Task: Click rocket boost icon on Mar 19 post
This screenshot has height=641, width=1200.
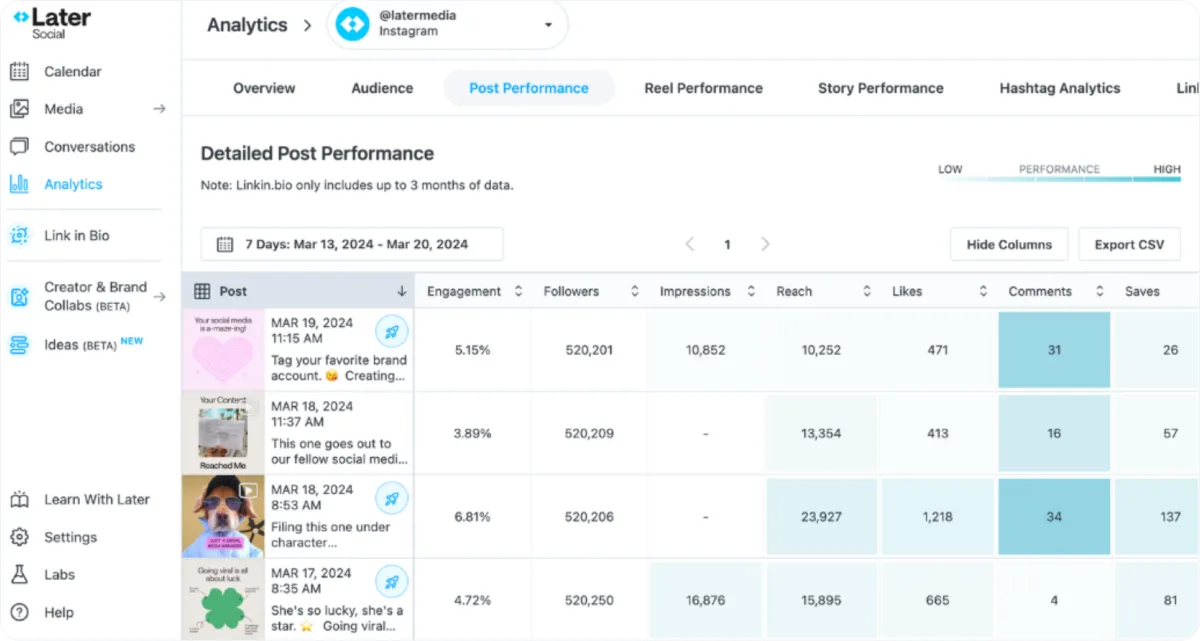Action: coord(391,331)
